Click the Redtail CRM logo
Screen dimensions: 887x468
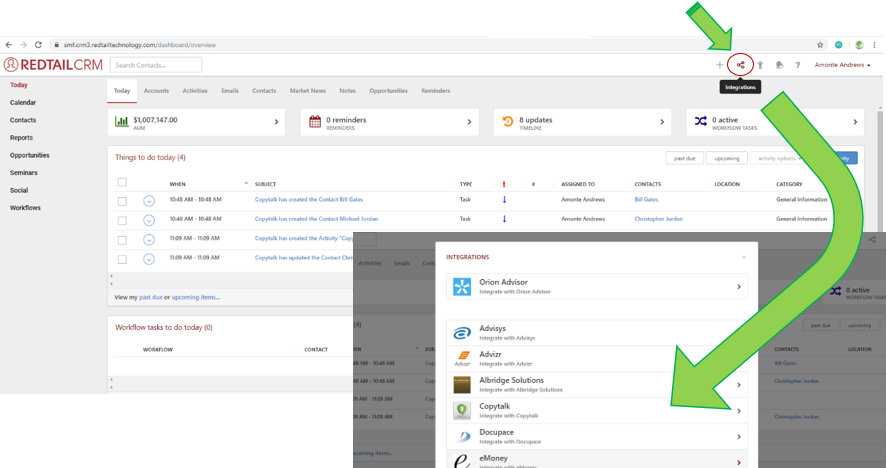tap(53, 65)
